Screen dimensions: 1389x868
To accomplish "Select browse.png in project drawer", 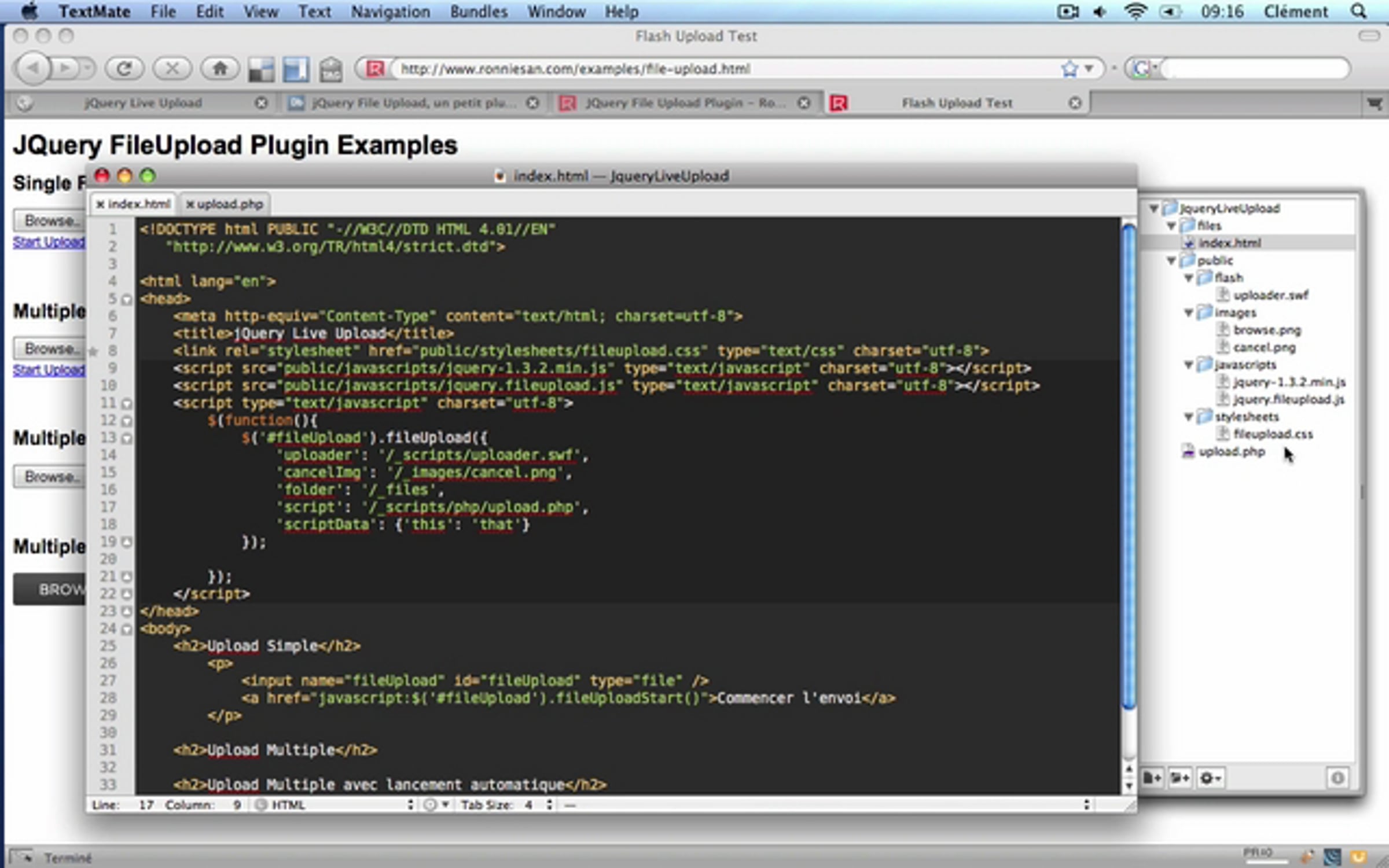I will click(x=1266, y=330).
